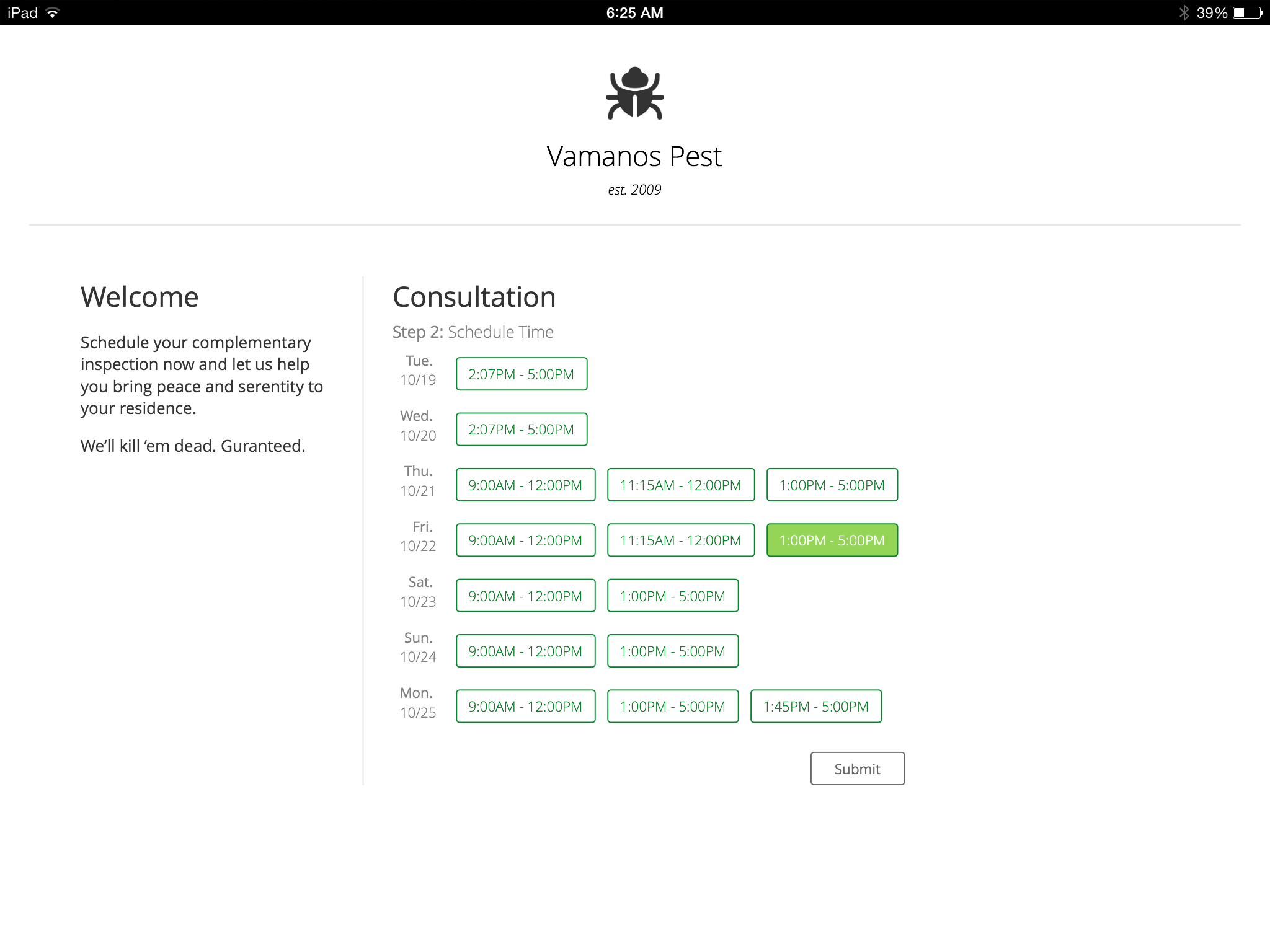The image size is (1270, 952).
Task: Tap the Bluetooth status icon
Action: pos(1184,12)
